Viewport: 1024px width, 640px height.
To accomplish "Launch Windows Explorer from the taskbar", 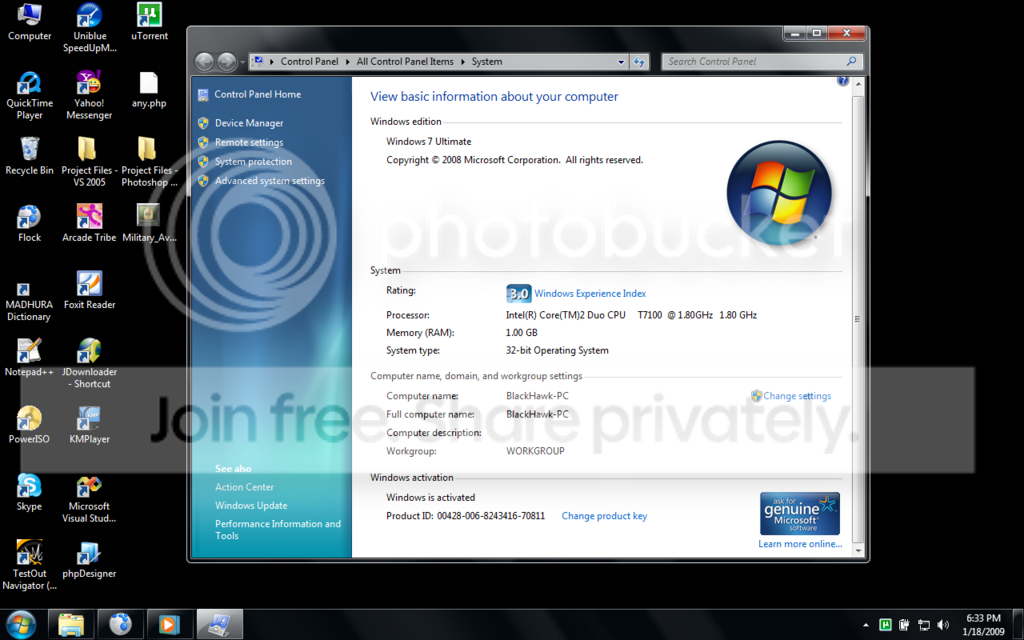I will pyautogui.click(x=71, y=624).
